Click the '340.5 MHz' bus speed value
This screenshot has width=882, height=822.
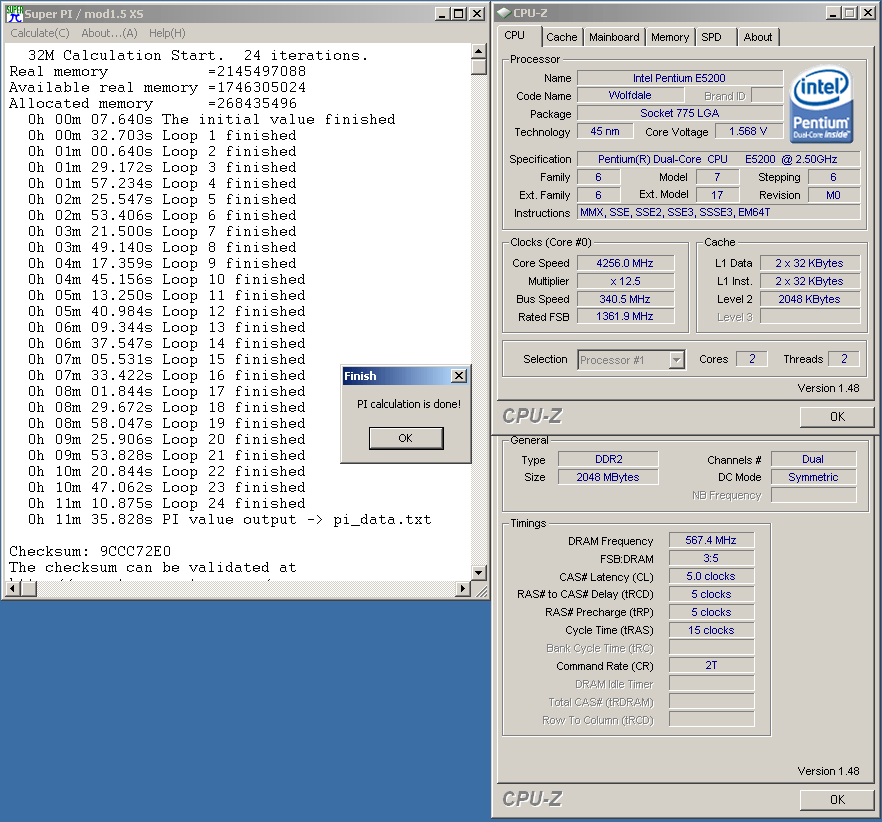pos(625,299)
